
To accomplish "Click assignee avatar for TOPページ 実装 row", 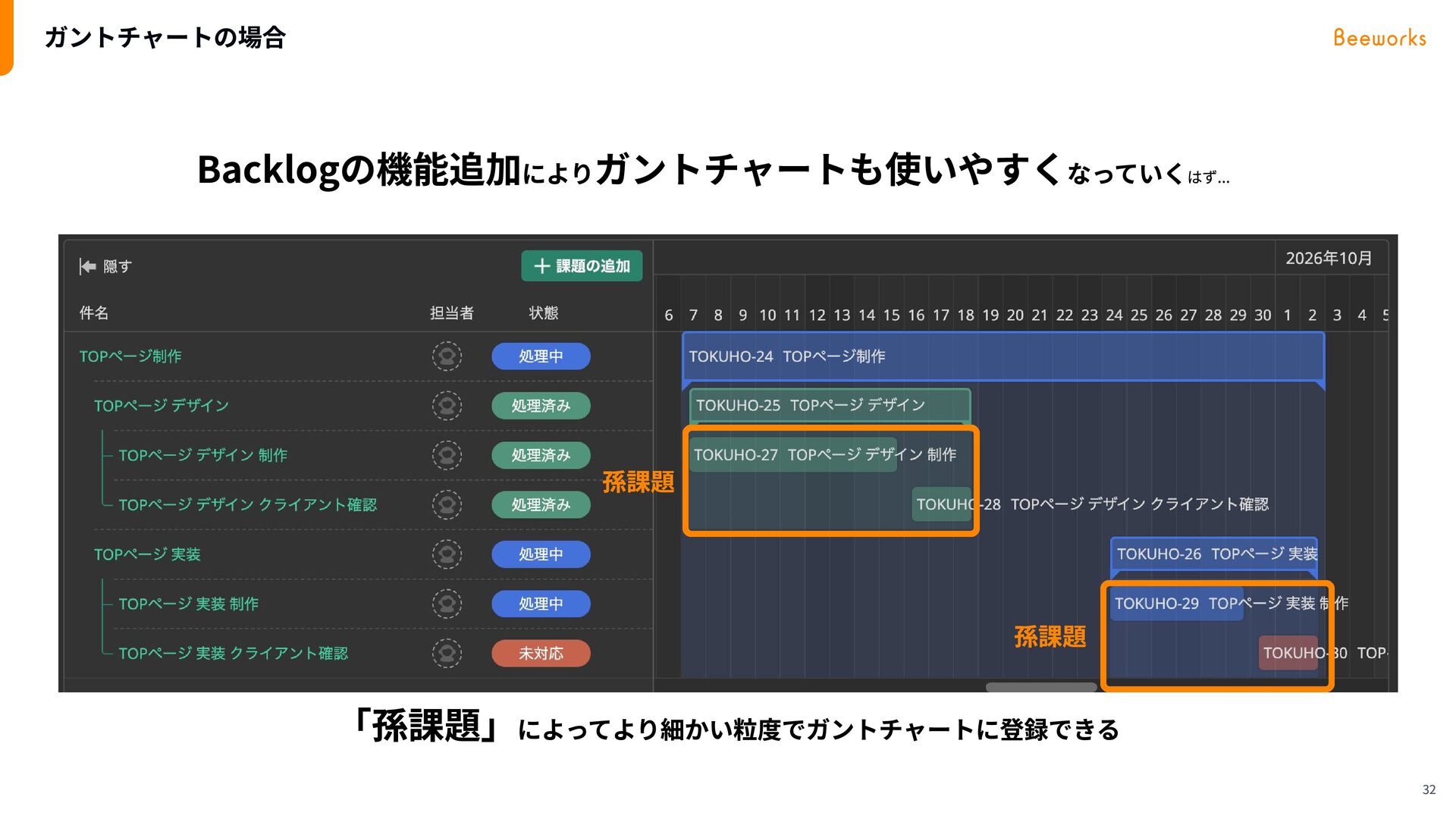I will click(447, 554).
